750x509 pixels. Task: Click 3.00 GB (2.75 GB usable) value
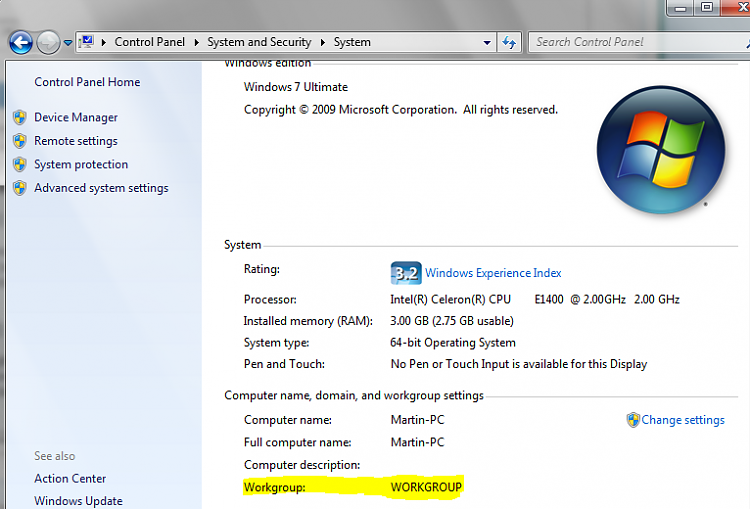(x=452, y=321)
